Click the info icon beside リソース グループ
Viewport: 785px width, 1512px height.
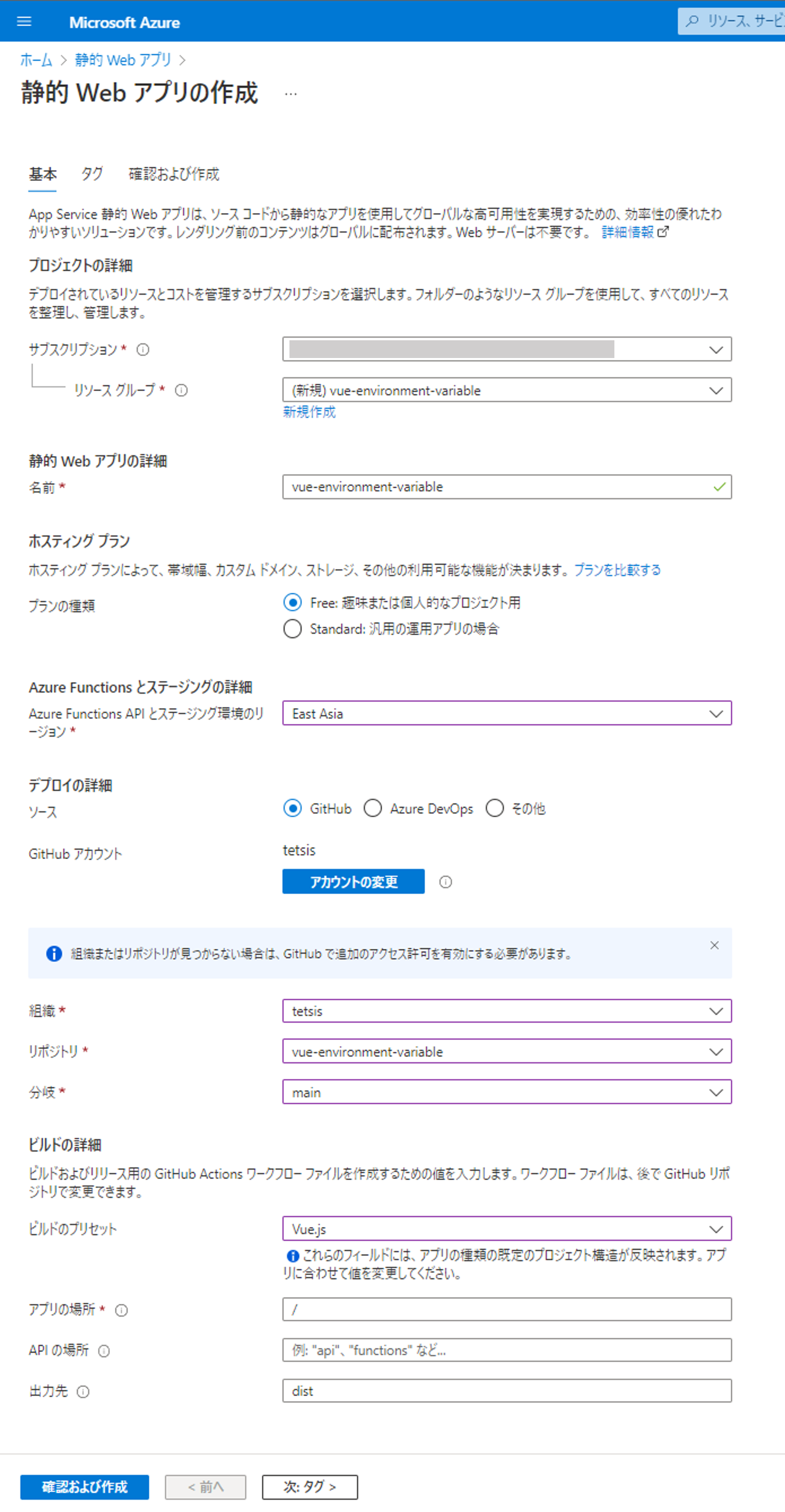coord(181,390)
